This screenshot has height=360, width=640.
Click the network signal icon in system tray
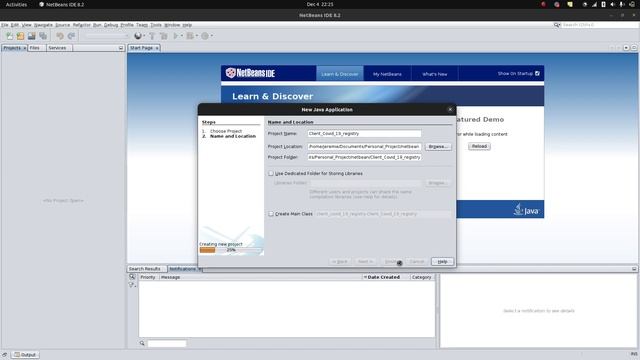[x=594, y=4]
